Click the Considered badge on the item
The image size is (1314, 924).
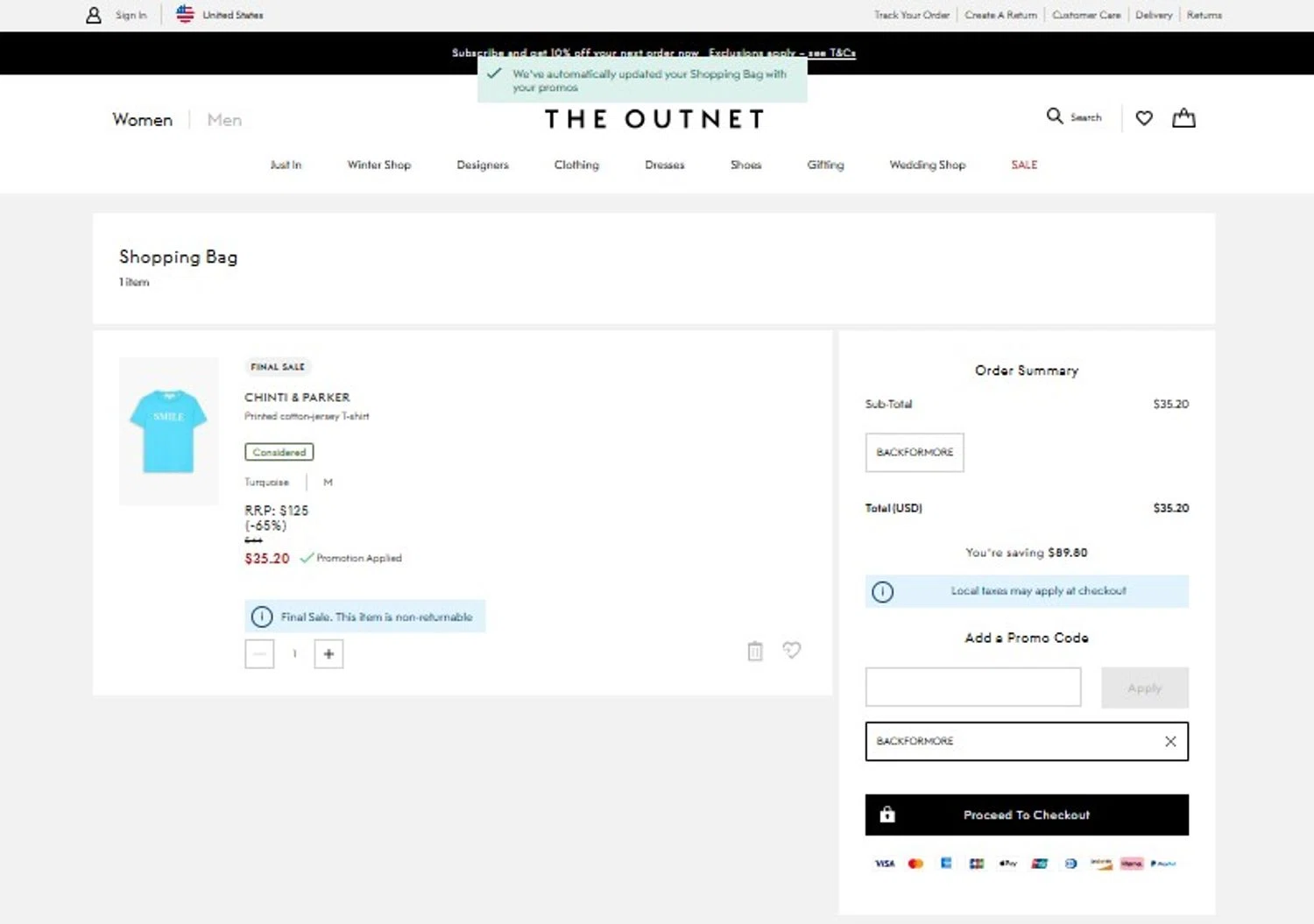[279, 452]
